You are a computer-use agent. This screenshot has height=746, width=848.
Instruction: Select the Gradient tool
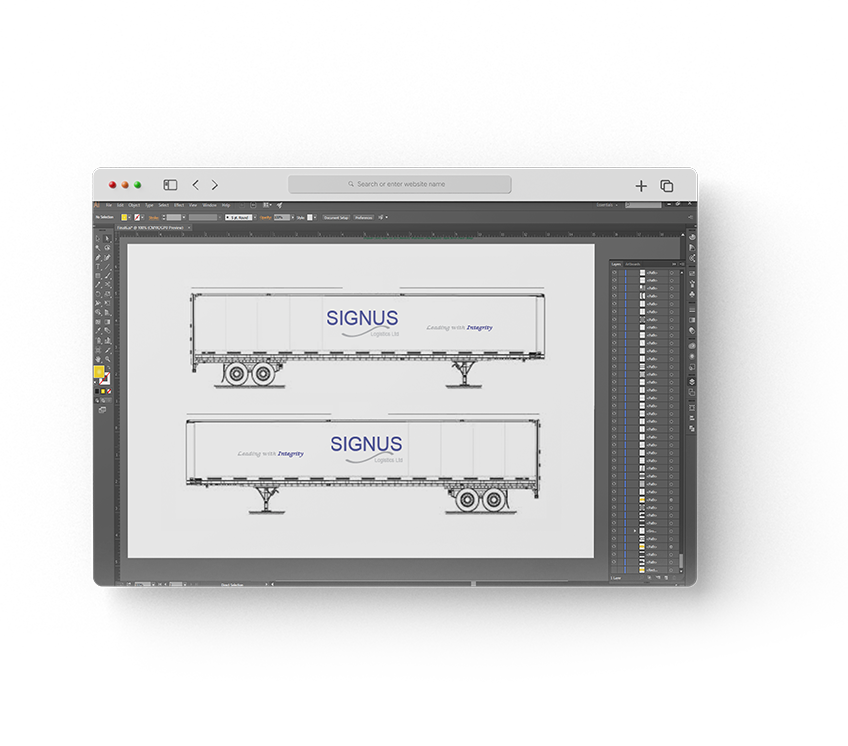tap(108, 322)
